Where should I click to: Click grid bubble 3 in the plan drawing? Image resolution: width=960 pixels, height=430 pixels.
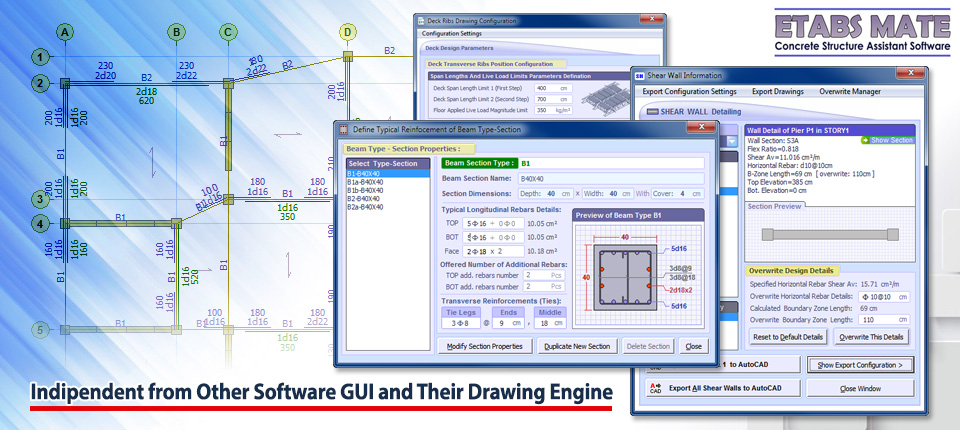[40, 199]
